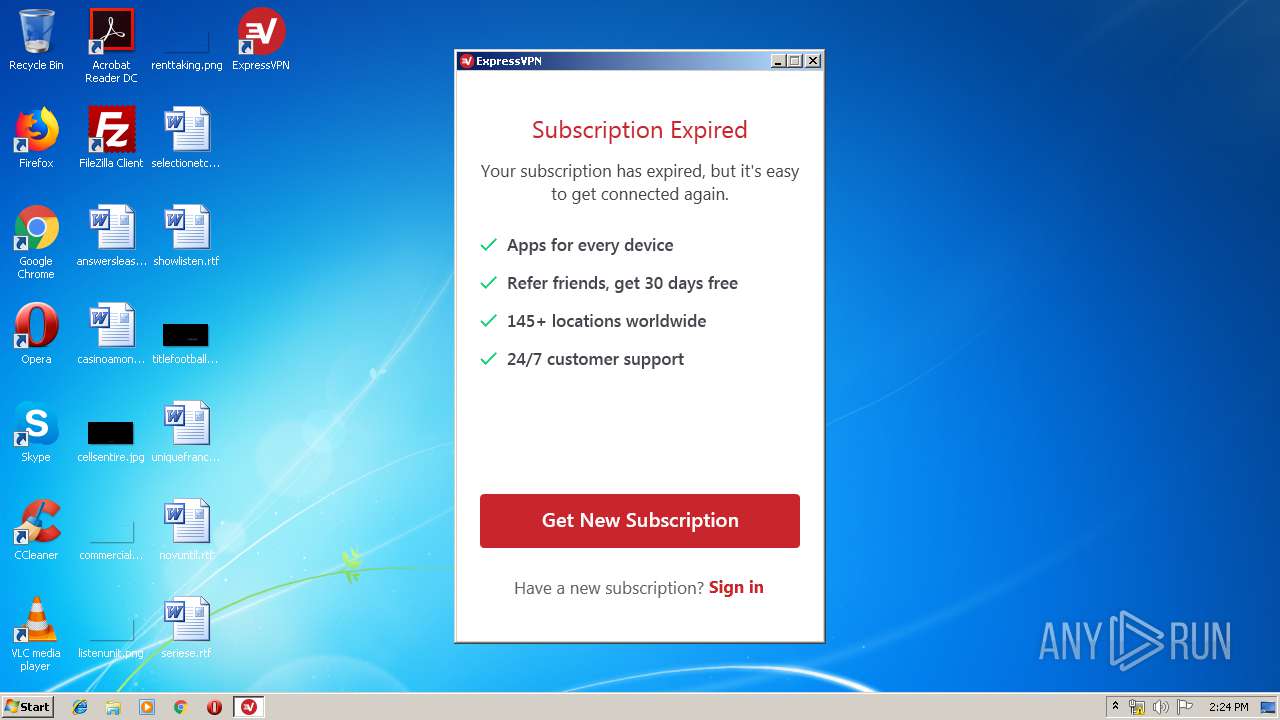Select the Skype desktop shortcut

[x=36, y=432]
